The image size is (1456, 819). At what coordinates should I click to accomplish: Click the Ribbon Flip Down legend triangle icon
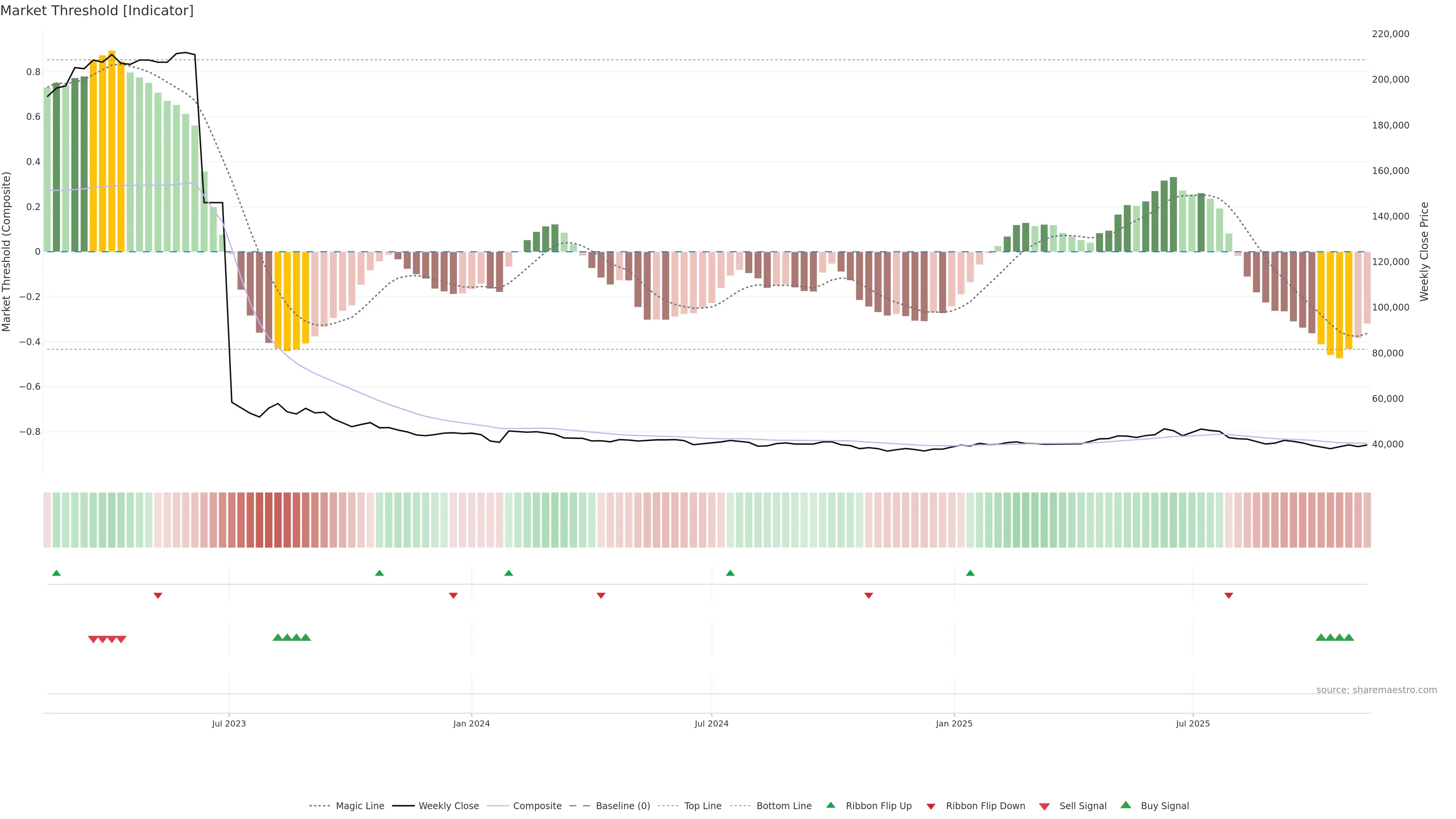931,806
